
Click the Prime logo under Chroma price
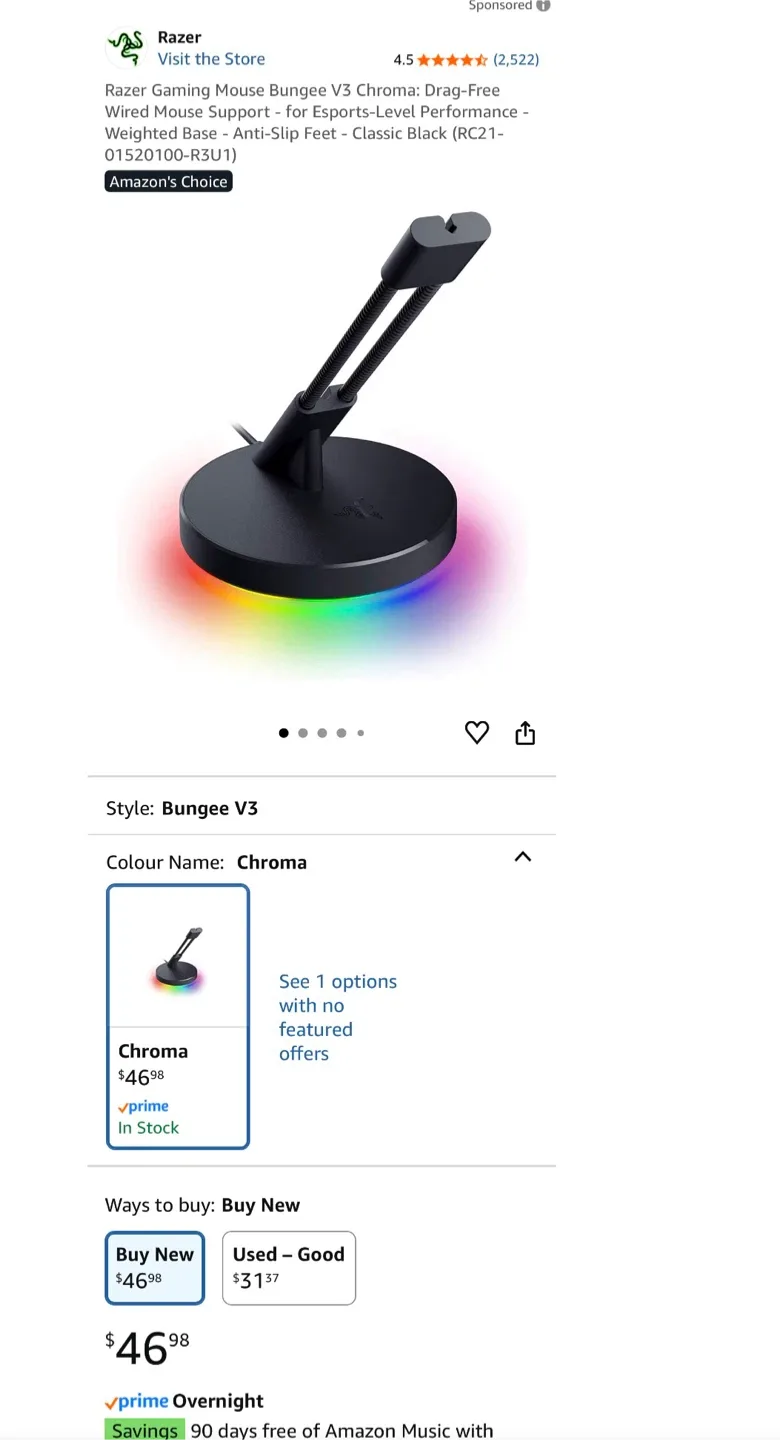(143, 1106)
